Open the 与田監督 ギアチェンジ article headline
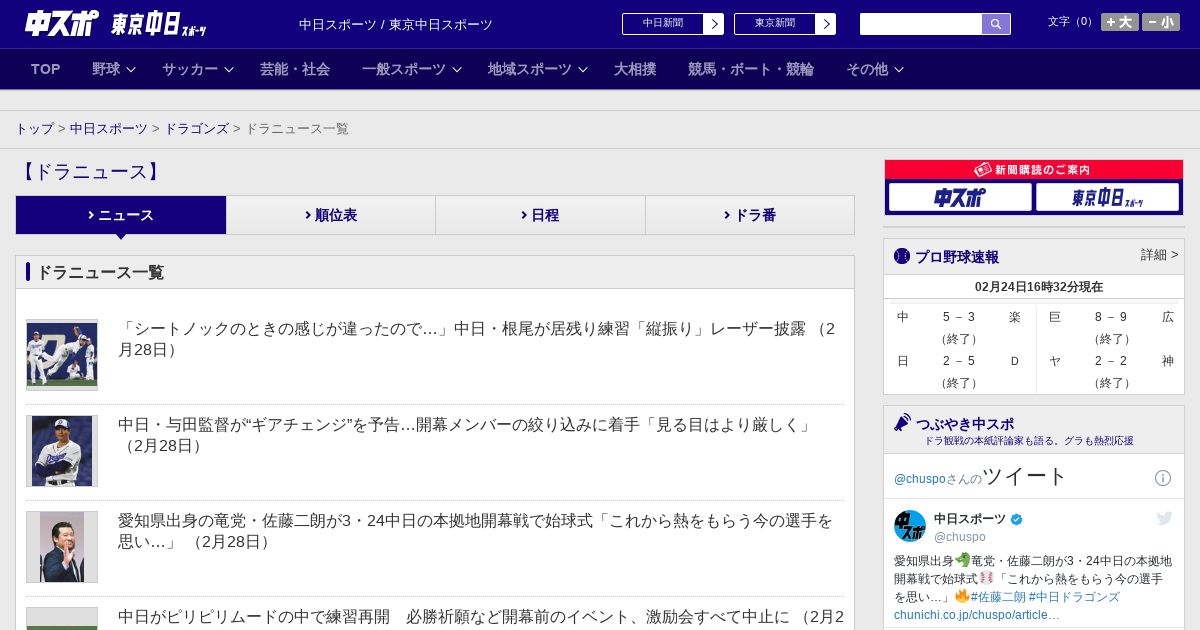This screenshot has height=630, width=1200. coord(465,435)
